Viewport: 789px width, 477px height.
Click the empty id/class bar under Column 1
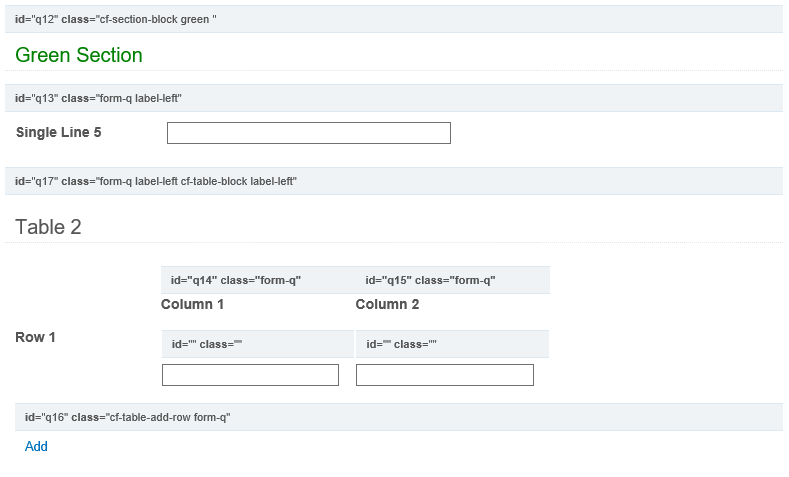pyautogui.click(x=257, y=344)
